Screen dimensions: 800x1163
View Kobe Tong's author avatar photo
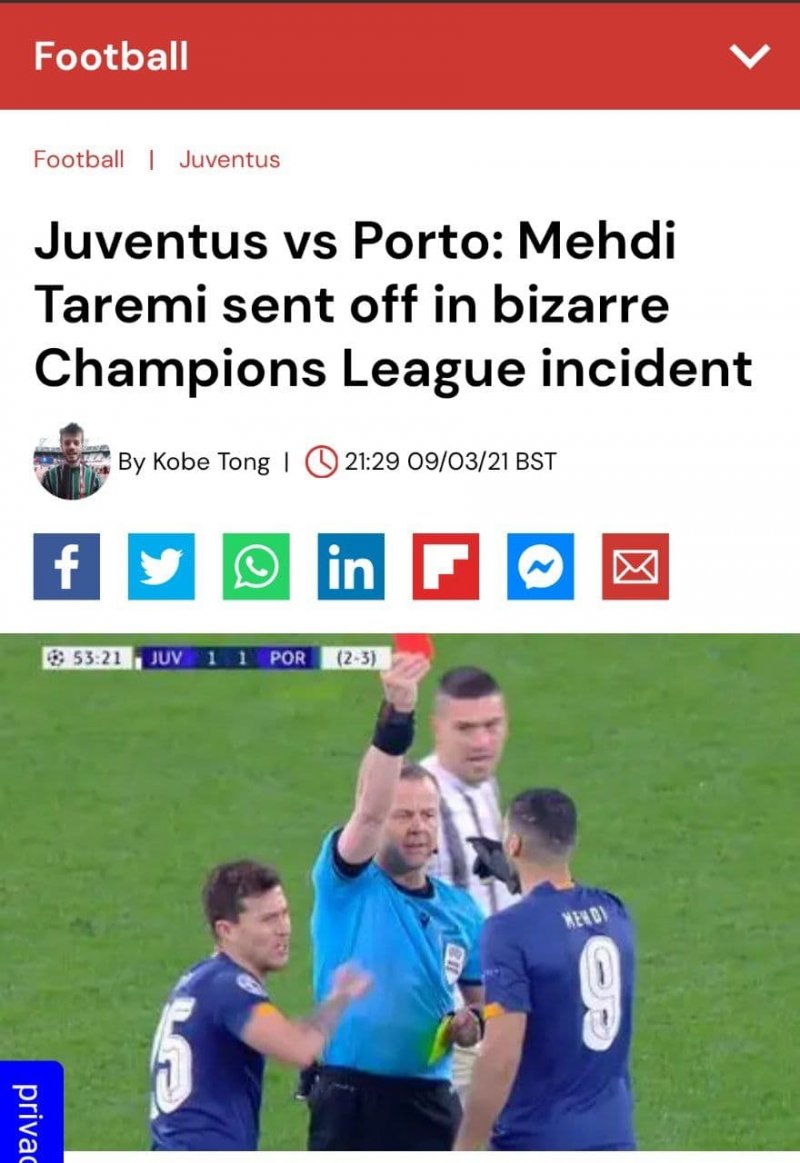point(72,461)
